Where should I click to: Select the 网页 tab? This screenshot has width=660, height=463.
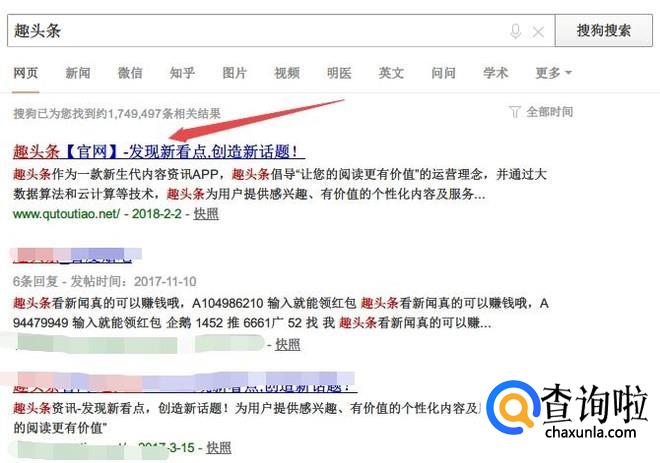[x=26, y=73]
